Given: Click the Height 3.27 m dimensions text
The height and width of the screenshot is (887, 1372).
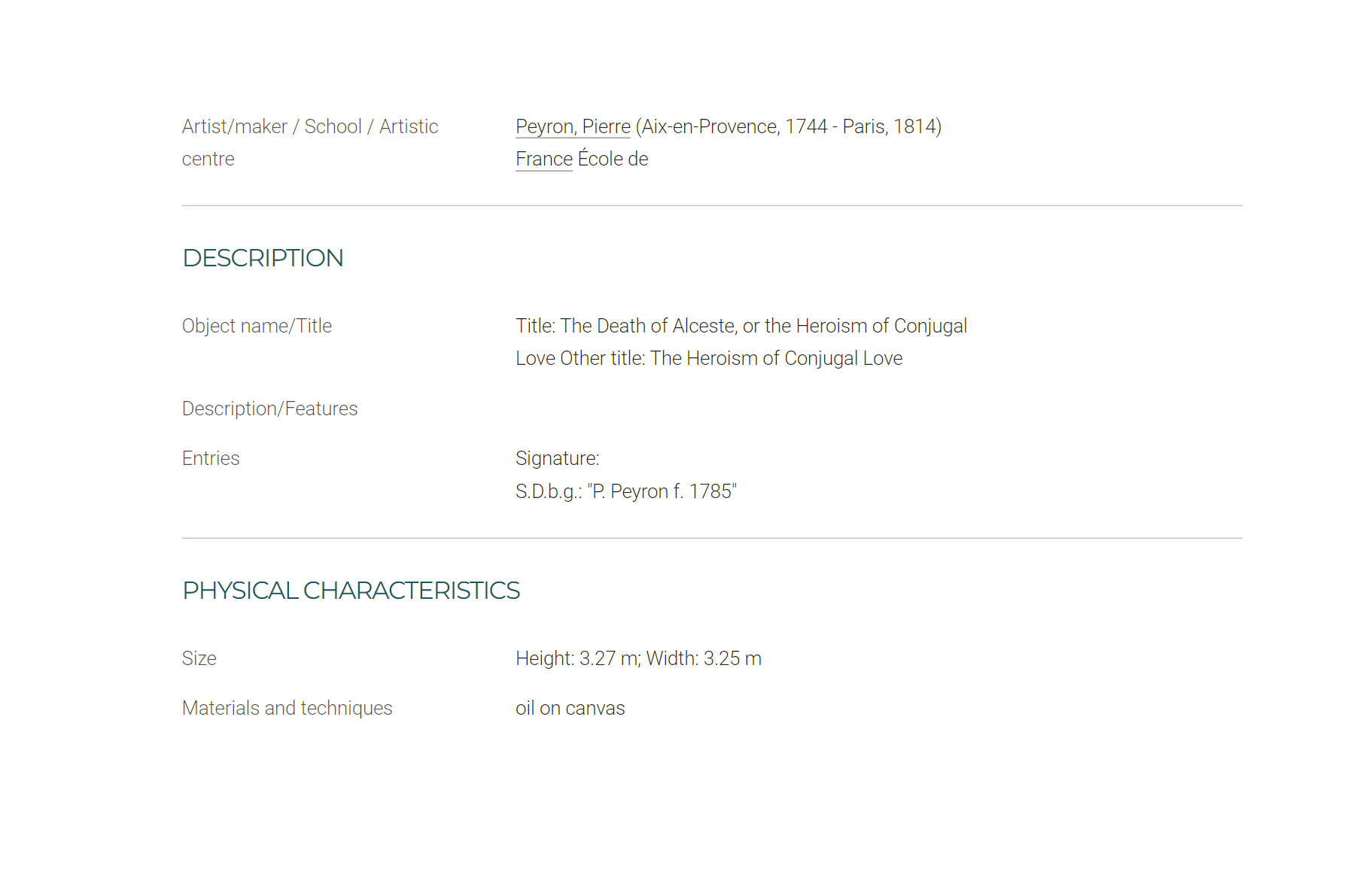Looking at the screenshot, I should point(638,658).
